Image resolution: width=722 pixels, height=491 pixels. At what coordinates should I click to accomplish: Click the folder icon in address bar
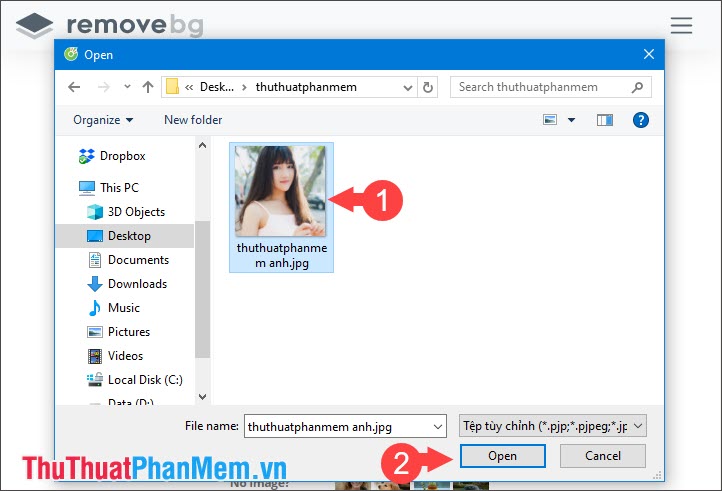click(172, 87)
